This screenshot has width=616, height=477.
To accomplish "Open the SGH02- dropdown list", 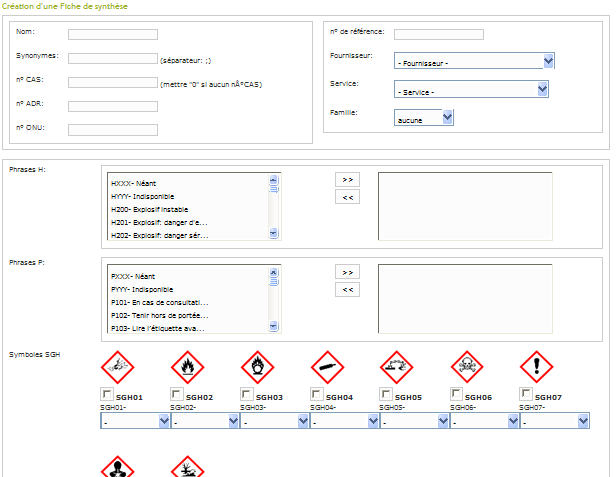I will click(x=205, y=421).
